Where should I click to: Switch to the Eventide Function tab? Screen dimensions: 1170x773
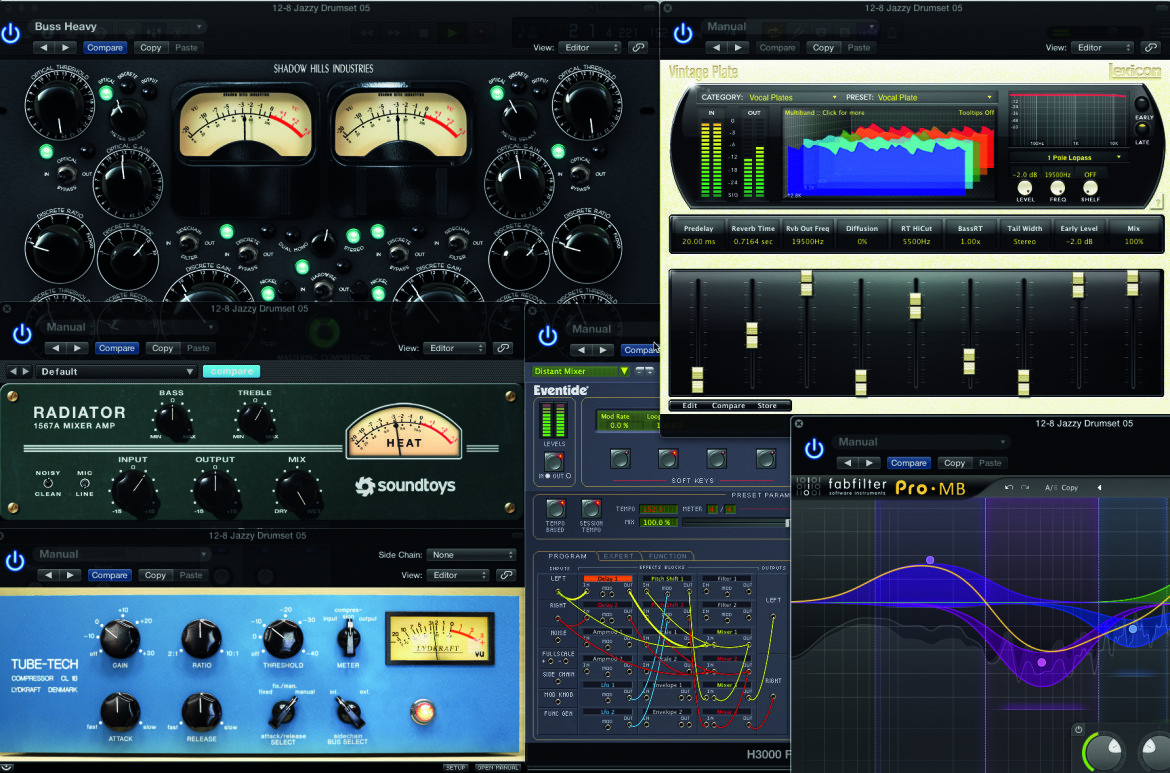pyautogui.click(x=668, y=556)
